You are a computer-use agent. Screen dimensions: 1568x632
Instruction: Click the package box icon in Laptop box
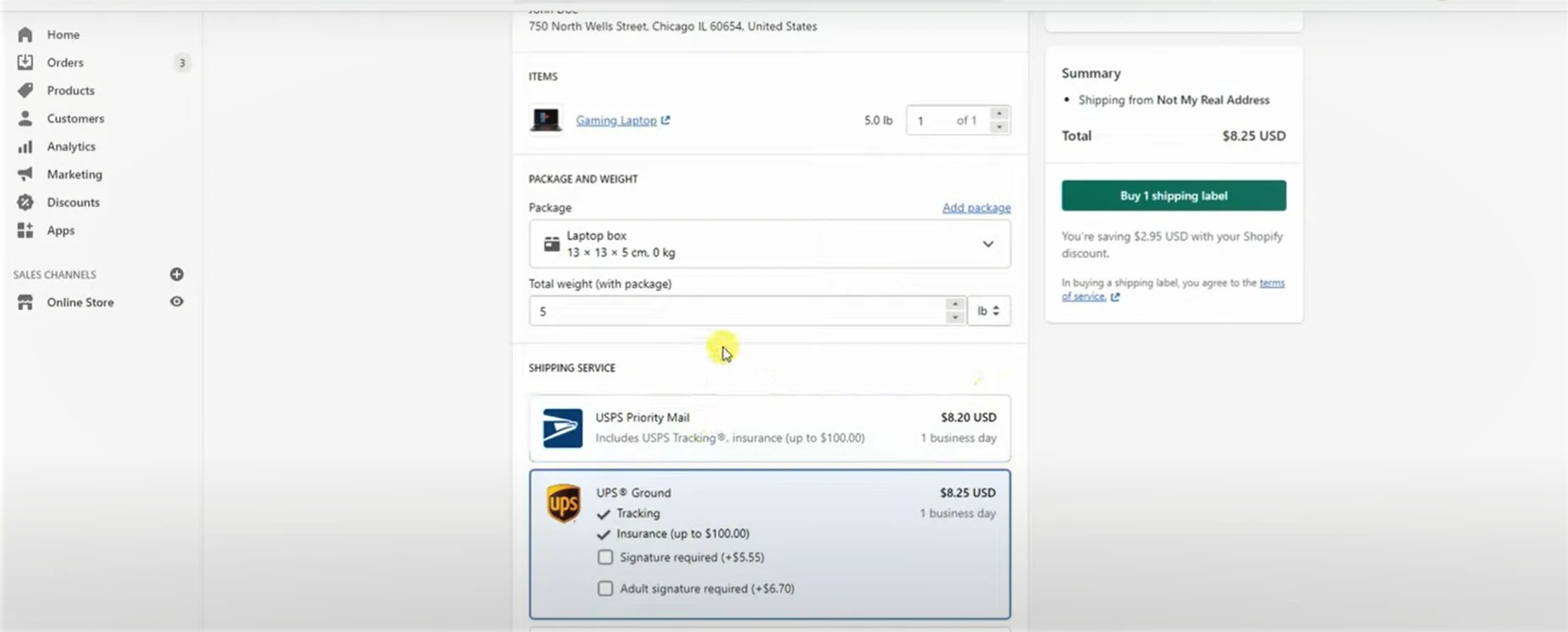click(x=551, y=244)
